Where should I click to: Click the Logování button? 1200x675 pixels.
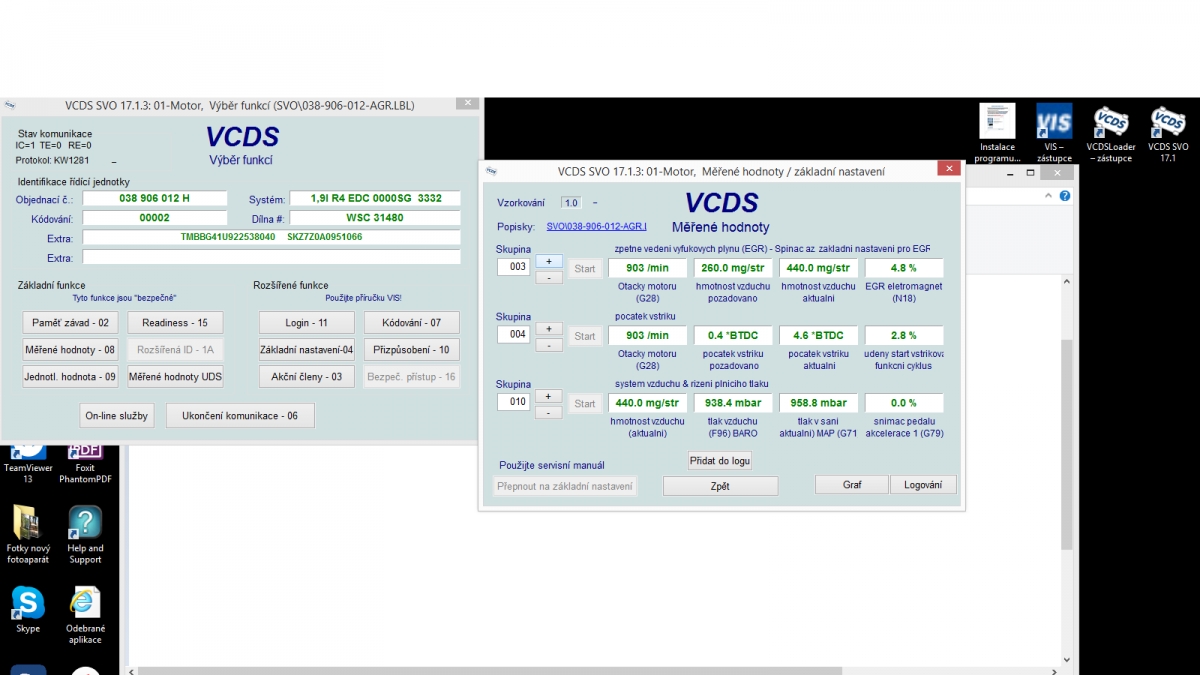[923, 485]
